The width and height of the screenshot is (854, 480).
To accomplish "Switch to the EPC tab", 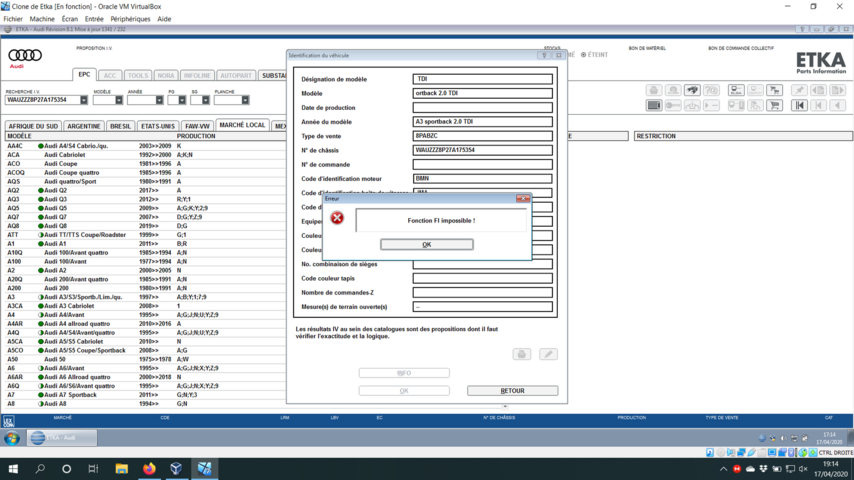I will pos(84,75).
